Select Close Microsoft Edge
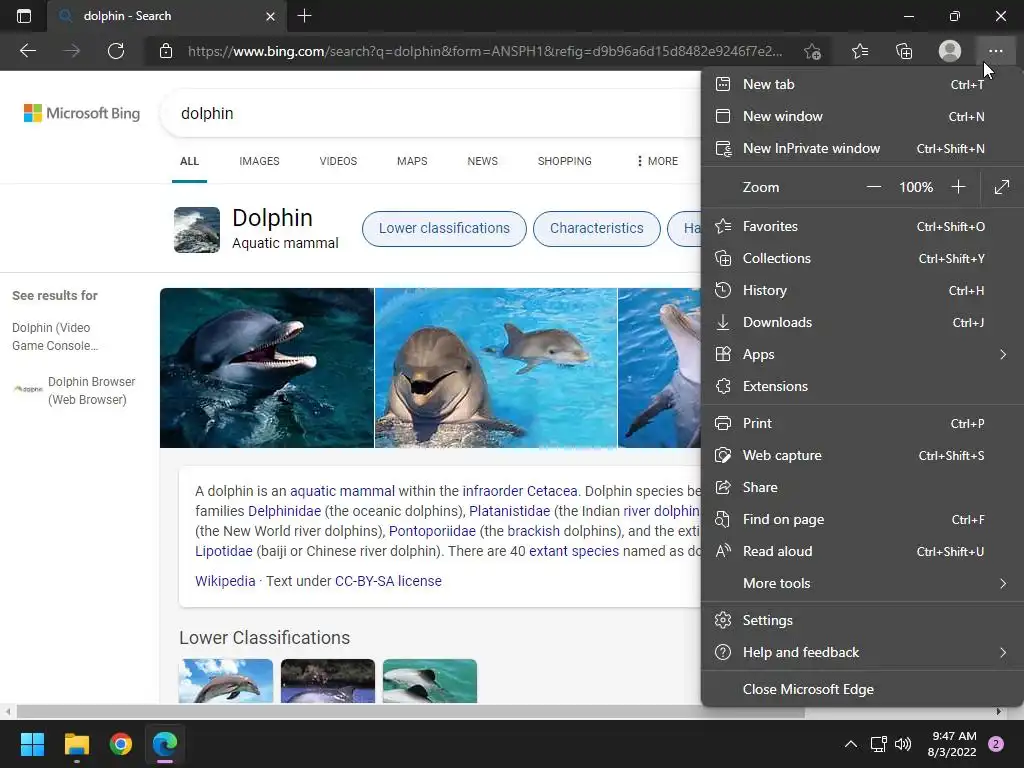 (x=862, y=690)
